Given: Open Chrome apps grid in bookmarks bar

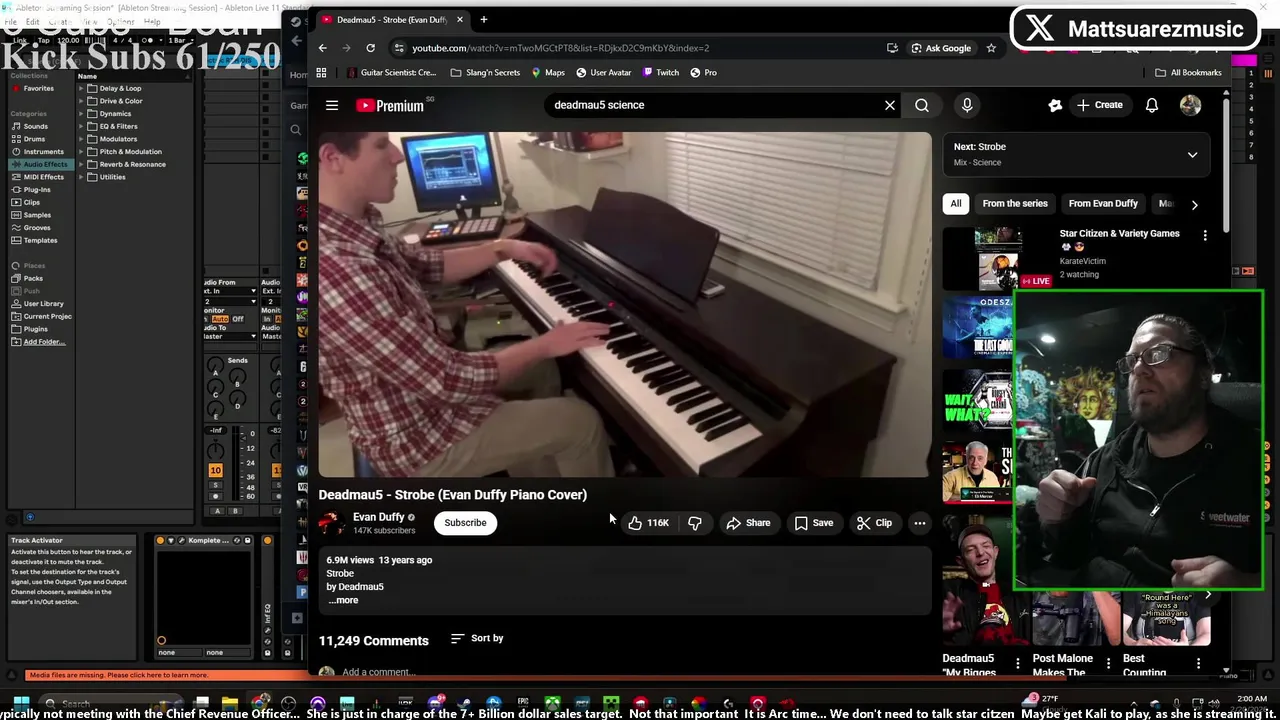Looking at the screenshot, I should pos(321,73).
